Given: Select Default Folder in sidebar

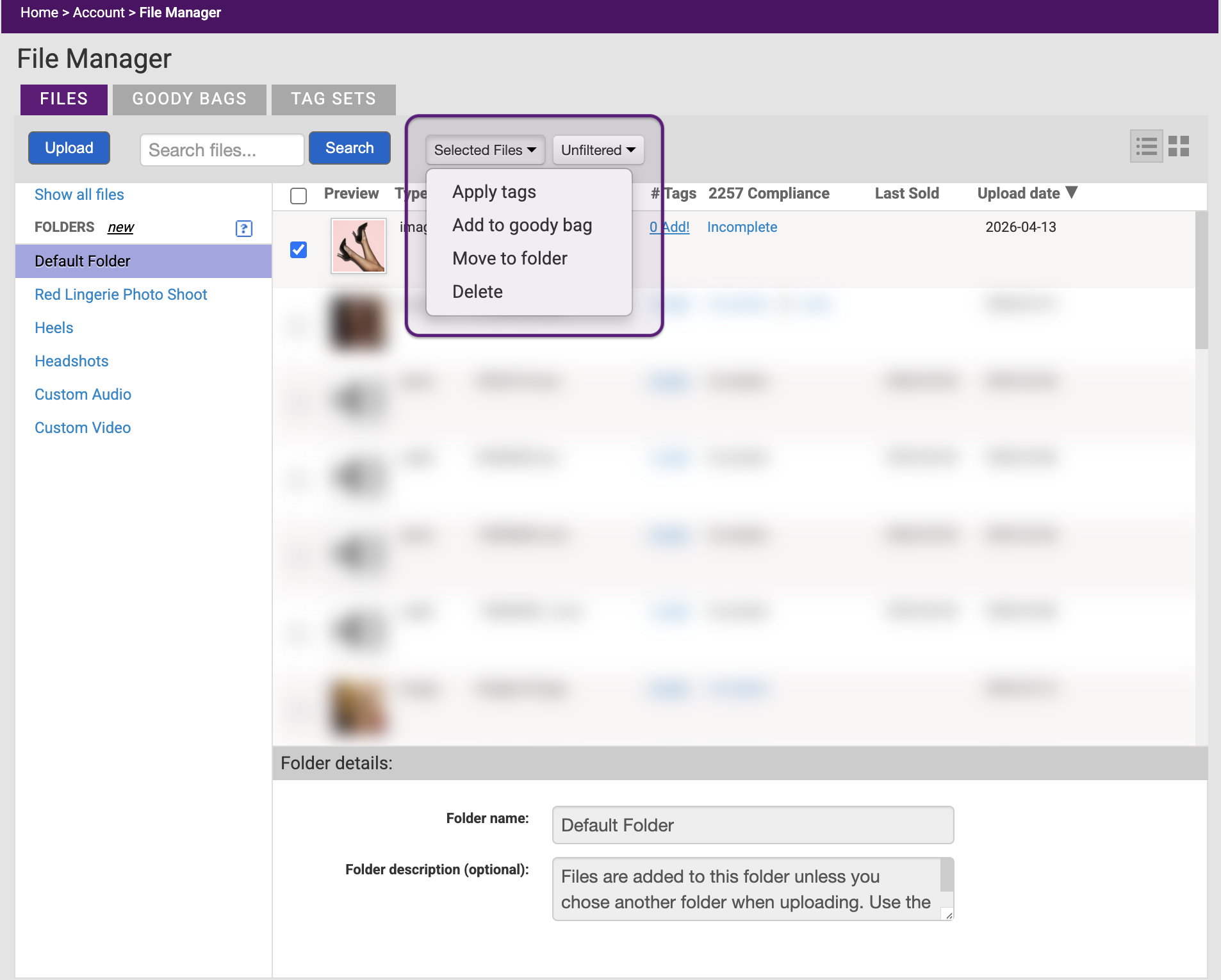Looking at the screenshot, I should click(x=143, y=261).
